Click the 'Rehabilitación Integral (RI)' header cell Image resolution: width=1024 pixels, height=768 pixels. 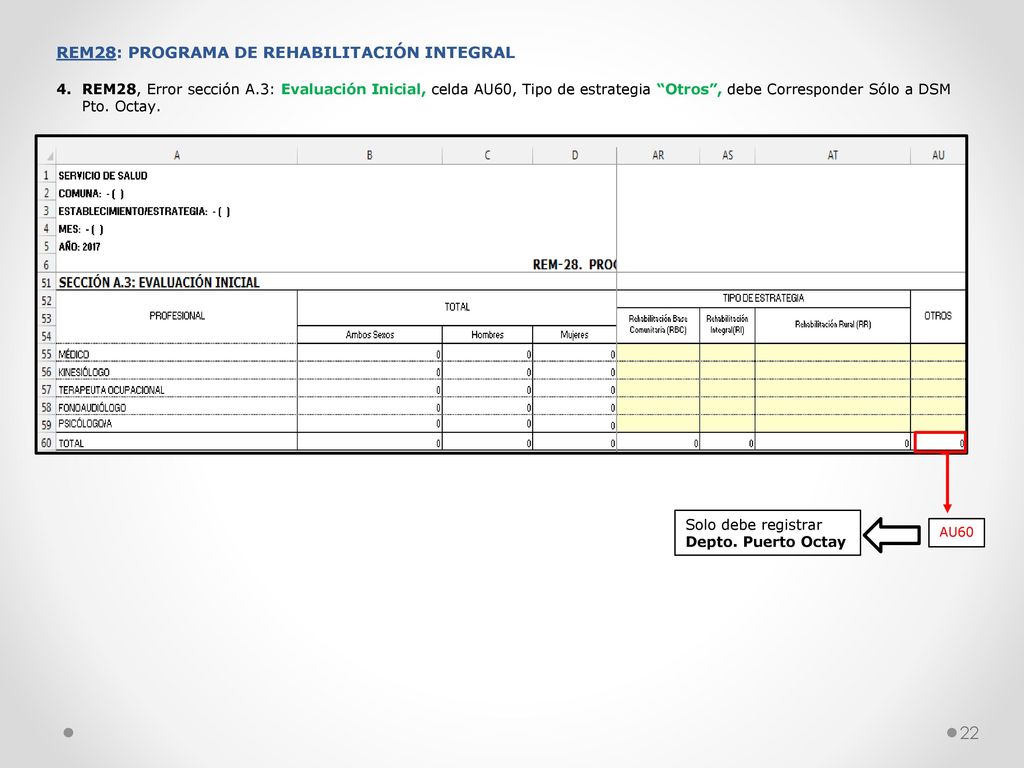point(728,325)
